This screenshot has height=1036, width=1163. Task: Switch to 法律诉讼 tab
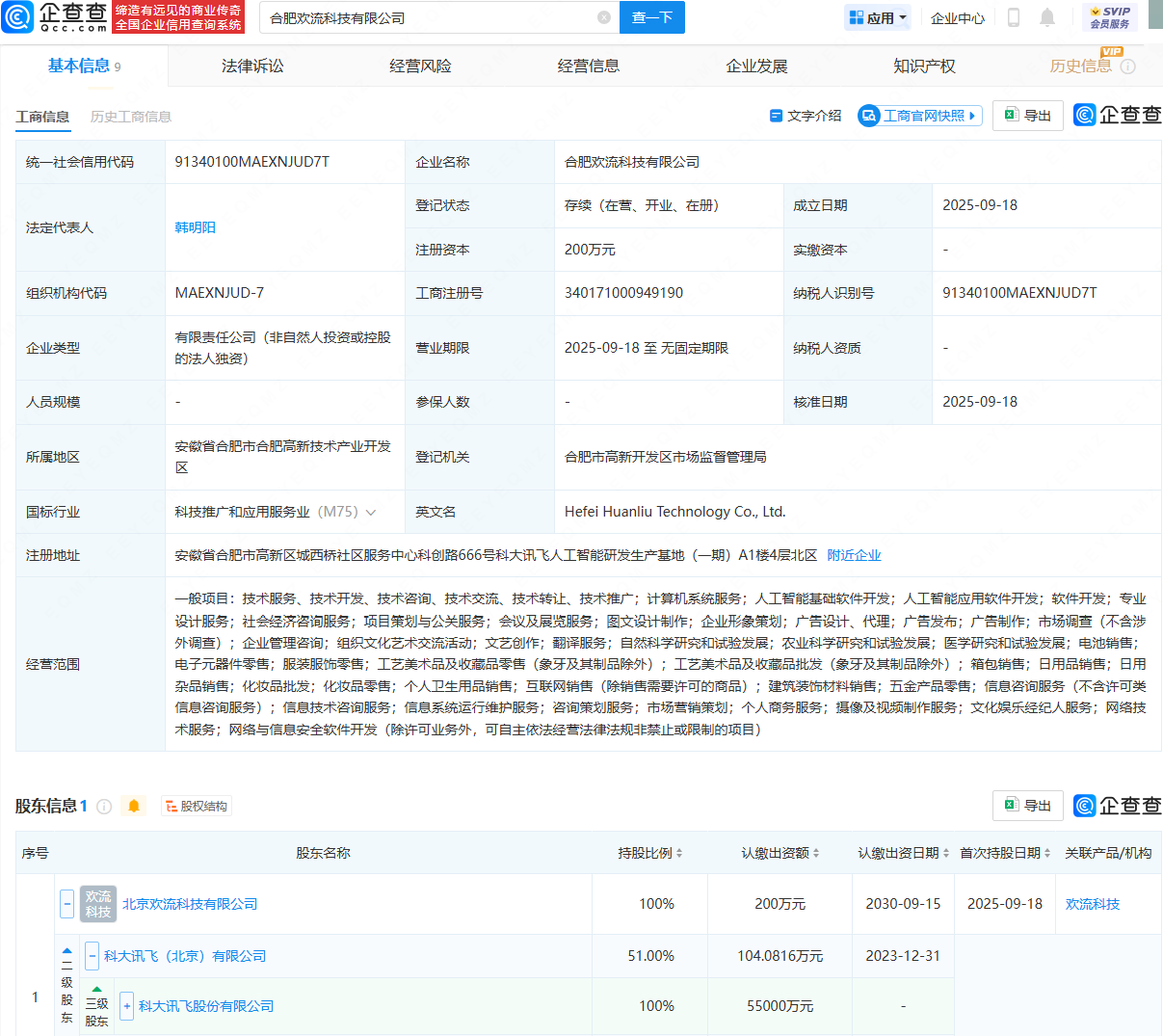click(x=252, y=66)
